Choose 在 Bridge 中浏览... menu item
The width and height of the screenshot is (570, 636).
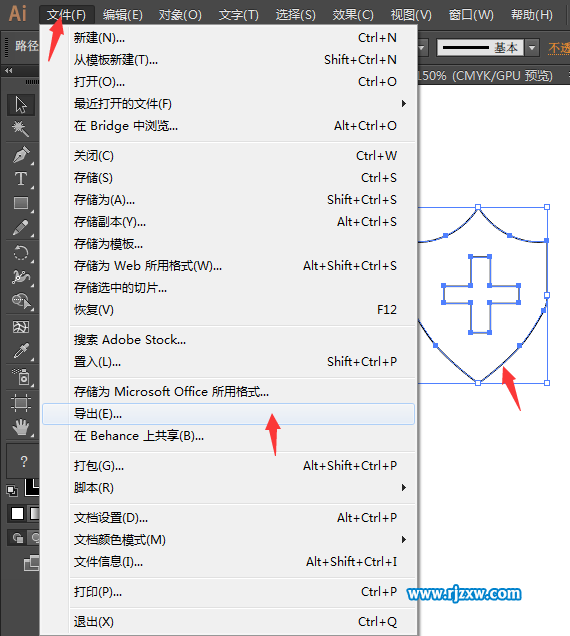click(x=229, y=126)
